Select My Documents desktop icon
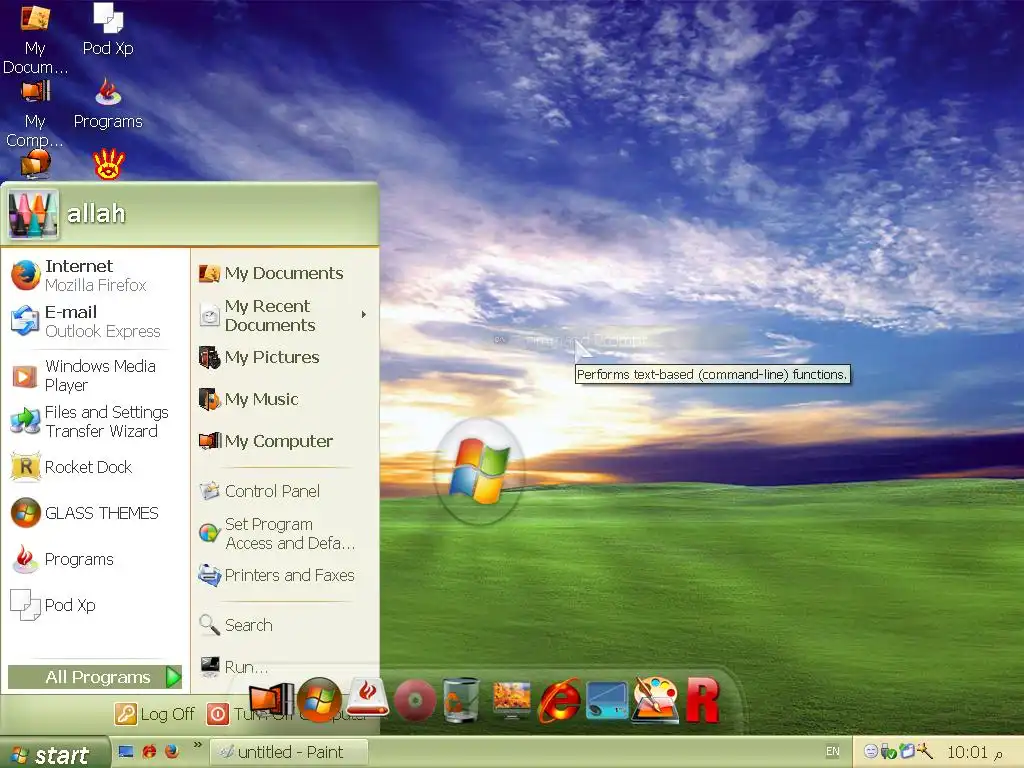This screenshot has height=768, width=1024. (x=35, y=39)
